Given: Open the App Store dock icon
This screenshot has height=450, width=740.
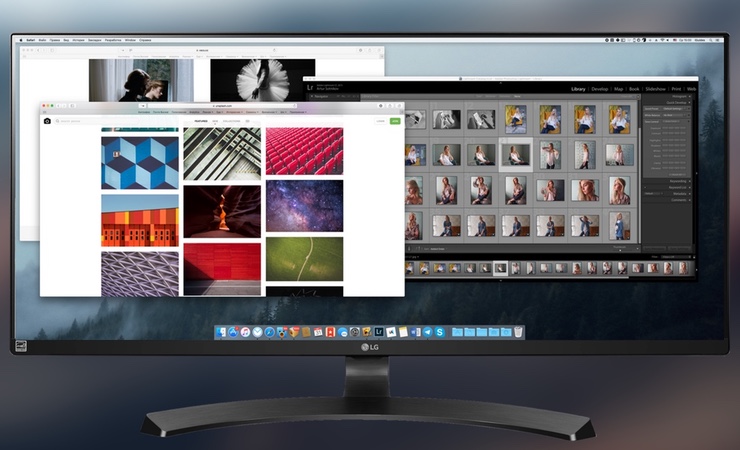Looking at the screenshot, I should tap(233, 332).
